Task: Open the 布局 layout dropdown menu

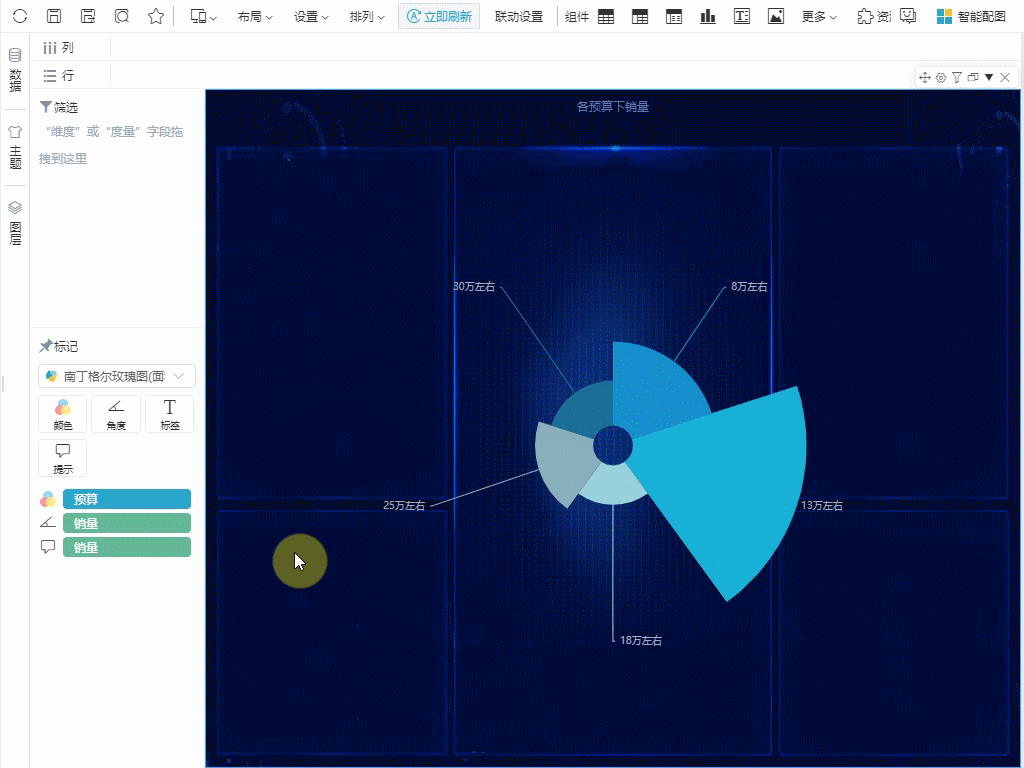Action: pyautogui.click(x=255, y=16)
